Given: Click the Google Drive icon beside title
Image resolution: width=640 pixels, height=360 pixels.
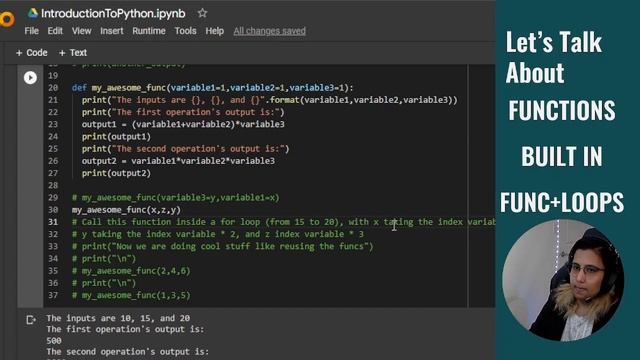Looking at the screenshot, I should (33, 13).
